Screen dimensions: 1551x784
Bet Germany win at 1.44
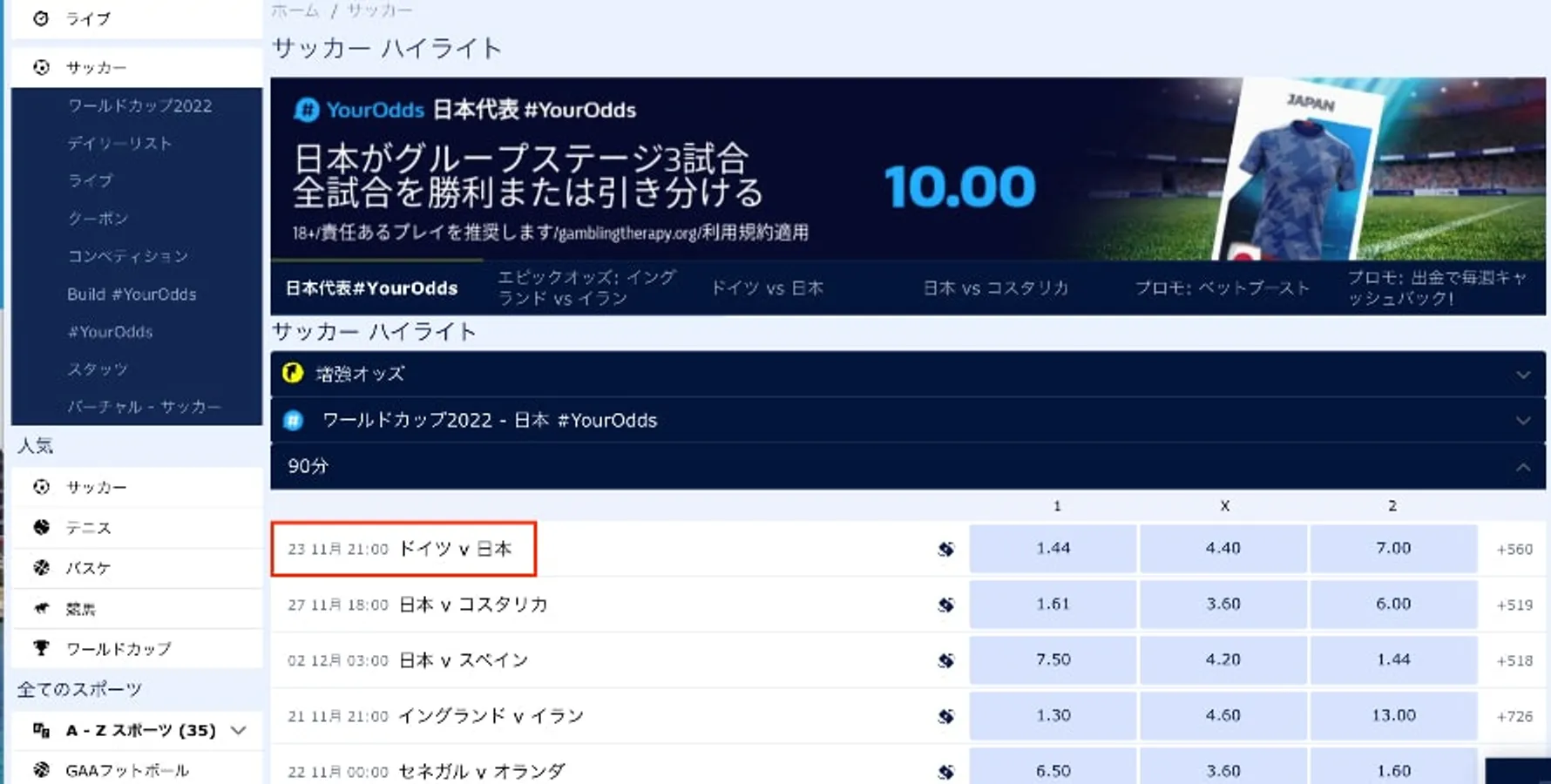pyautogui.click(x=1053, y=549)
